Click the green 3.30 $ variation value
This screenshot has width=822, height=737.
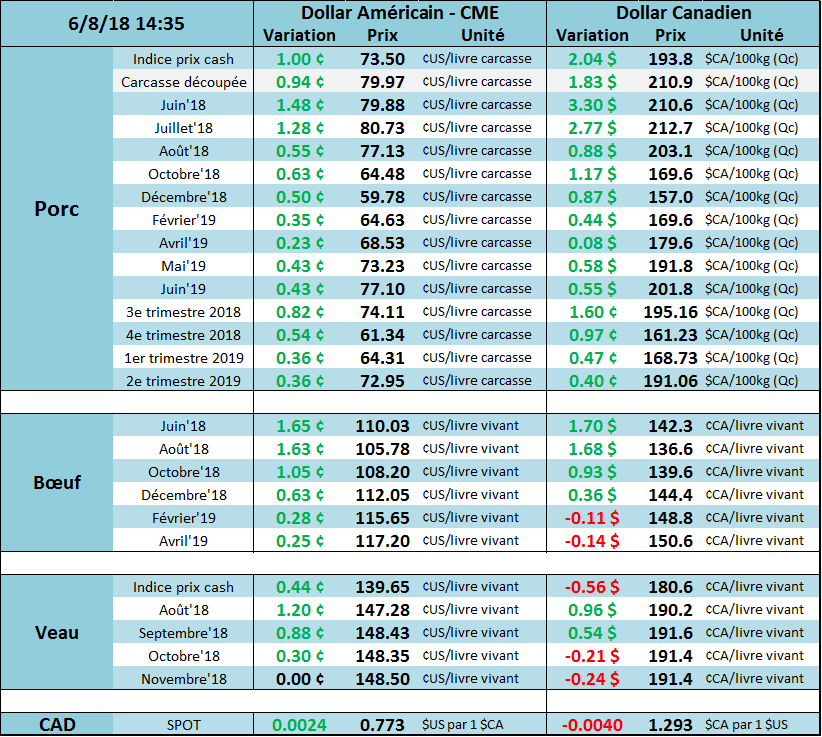592,105
